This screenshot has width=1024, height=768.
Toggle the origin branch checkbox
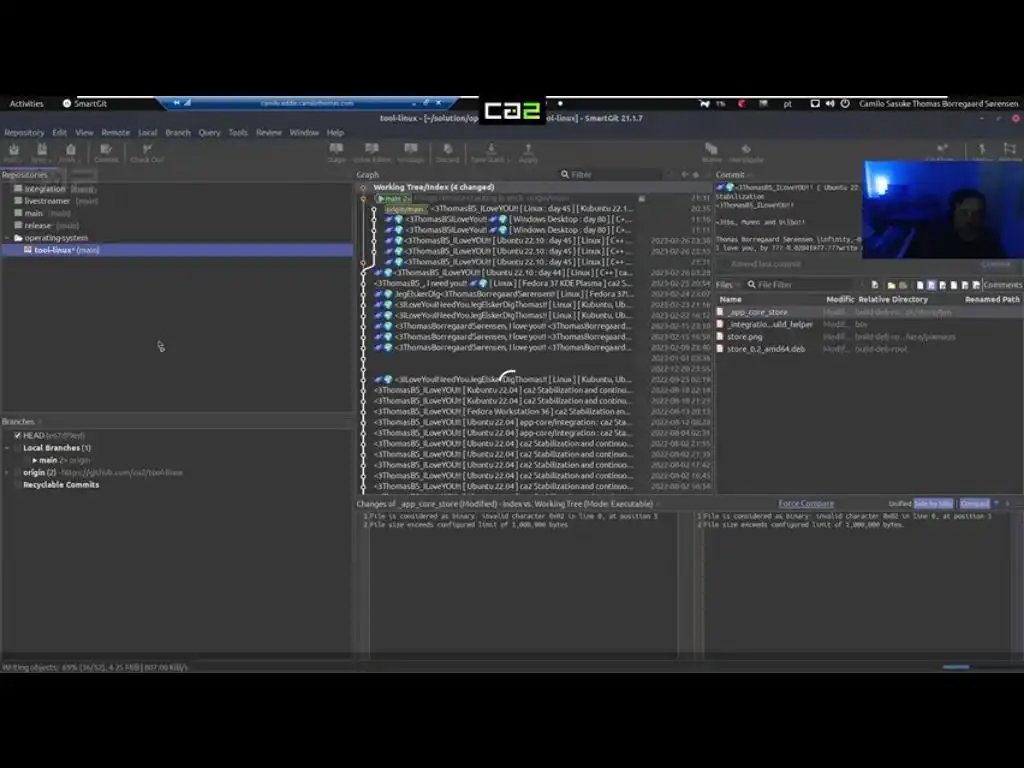point(18,472)
